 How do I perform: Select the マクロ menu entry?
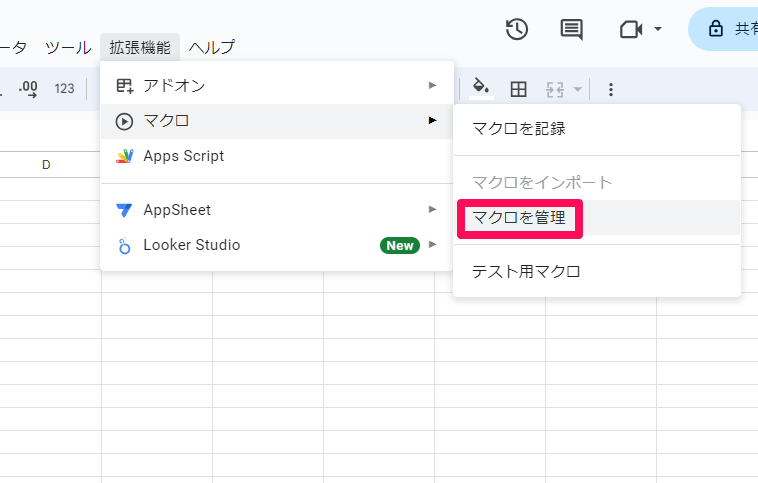click(277, 121)
